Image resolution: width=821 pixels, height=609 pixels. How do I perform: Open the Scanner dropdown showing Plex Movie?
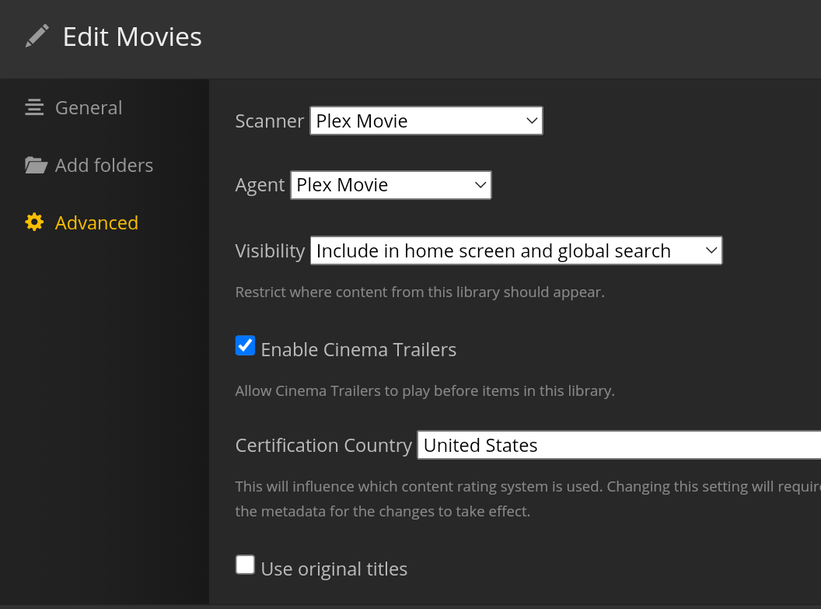point(426,121)
